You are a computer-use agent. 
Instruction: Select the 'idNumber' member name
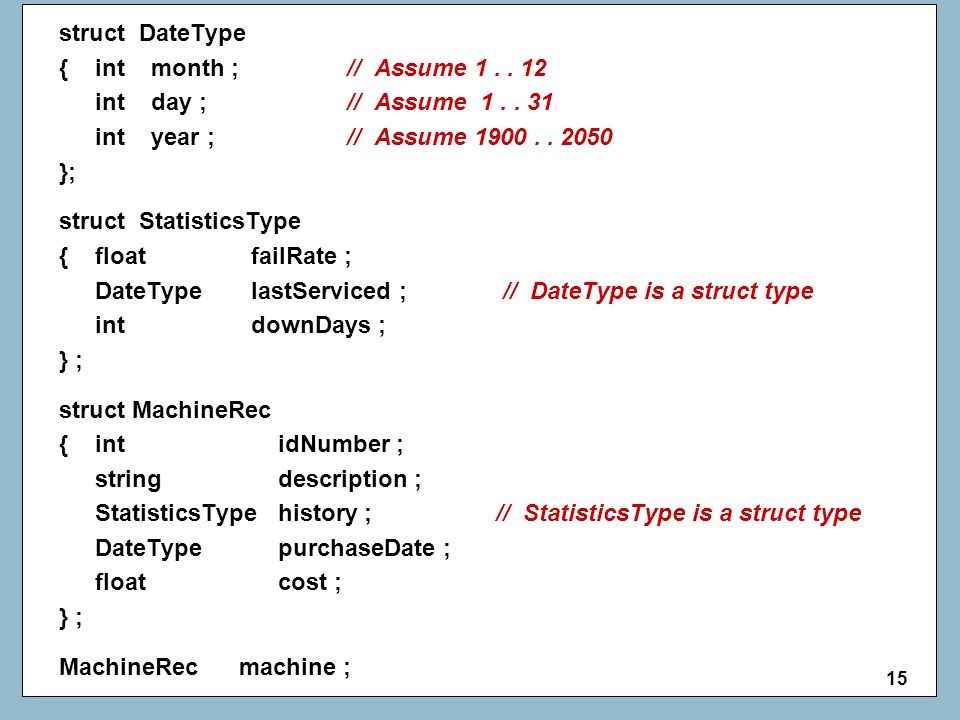click(x=334, y=444)
